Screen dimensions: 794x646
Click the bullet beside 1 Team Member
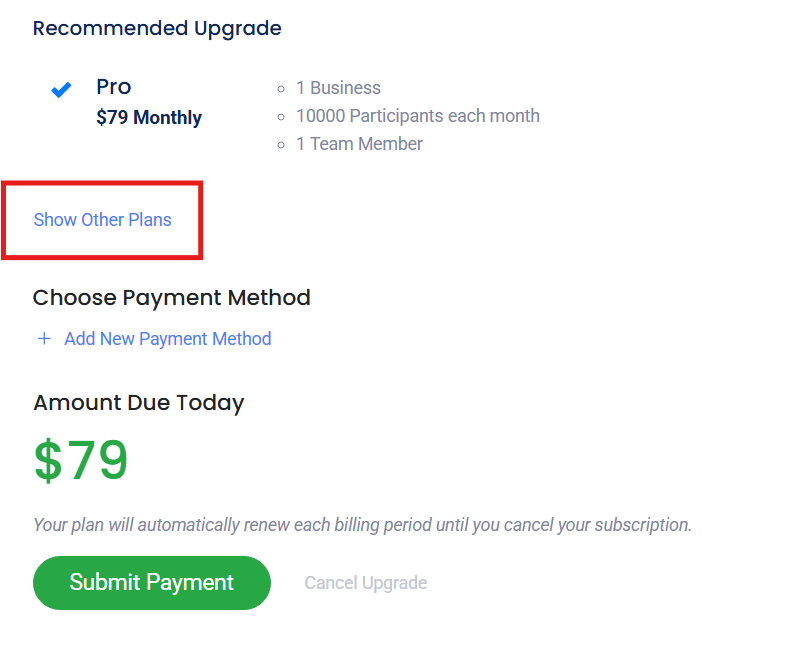pyautogui.click(x=282, y=145)
